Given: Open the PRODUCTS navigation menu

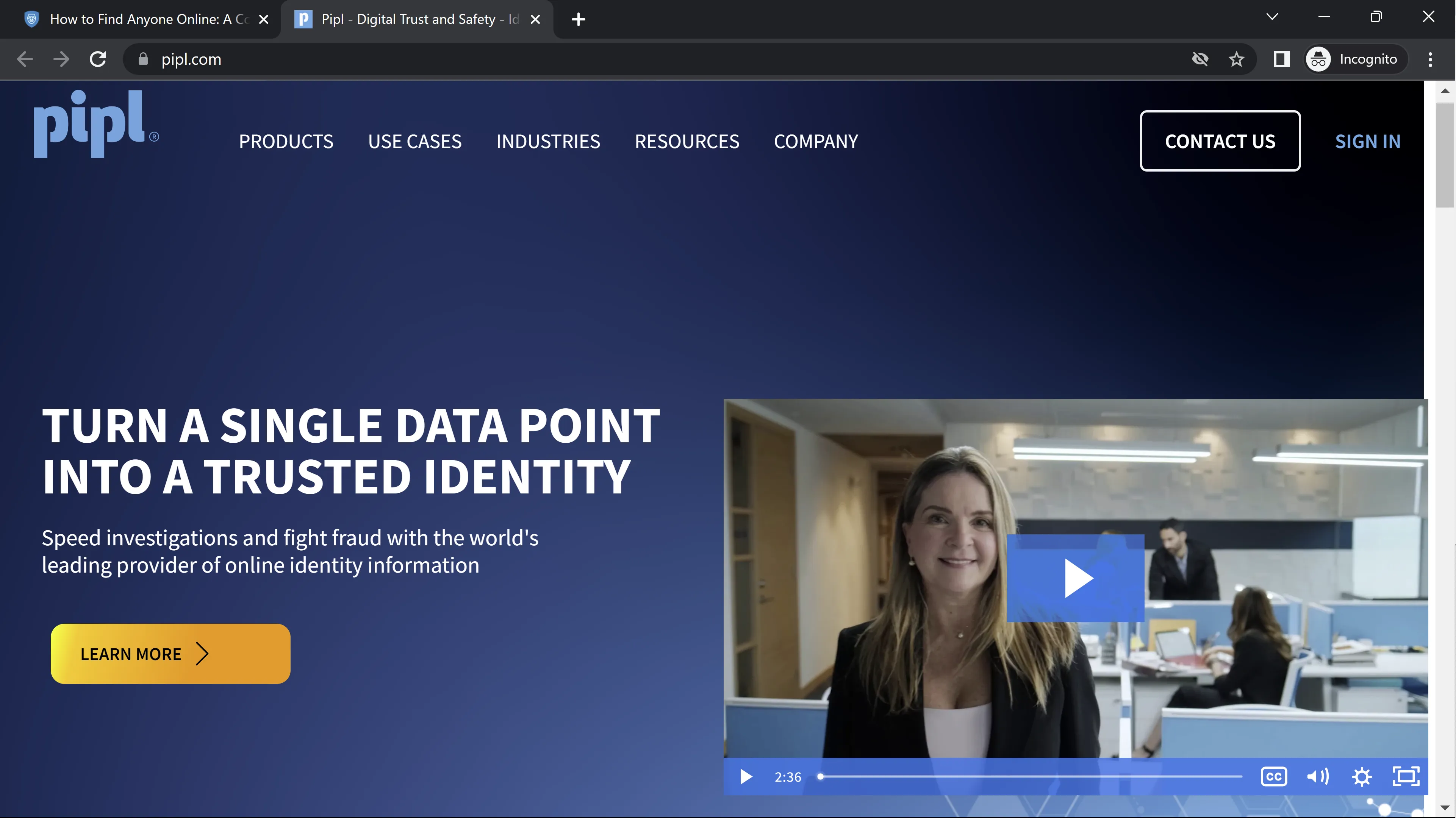Looking at the screenshot, I should (286, 141).
